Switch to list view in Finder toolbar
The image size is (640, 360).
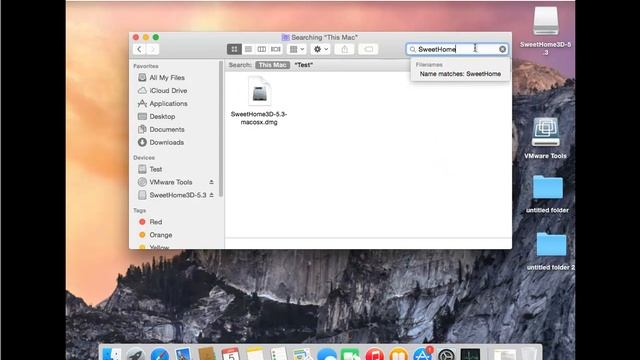click(x=248, y=49)
